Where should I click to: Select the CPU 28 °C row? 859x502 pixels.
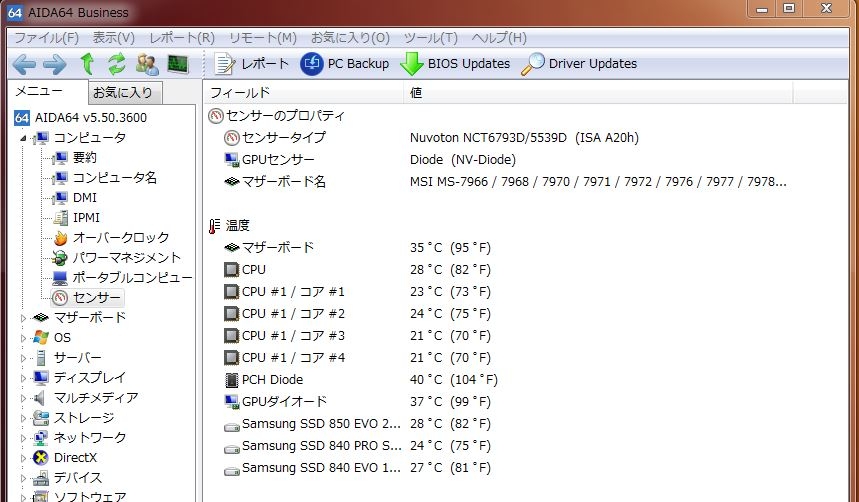point(357,270)
